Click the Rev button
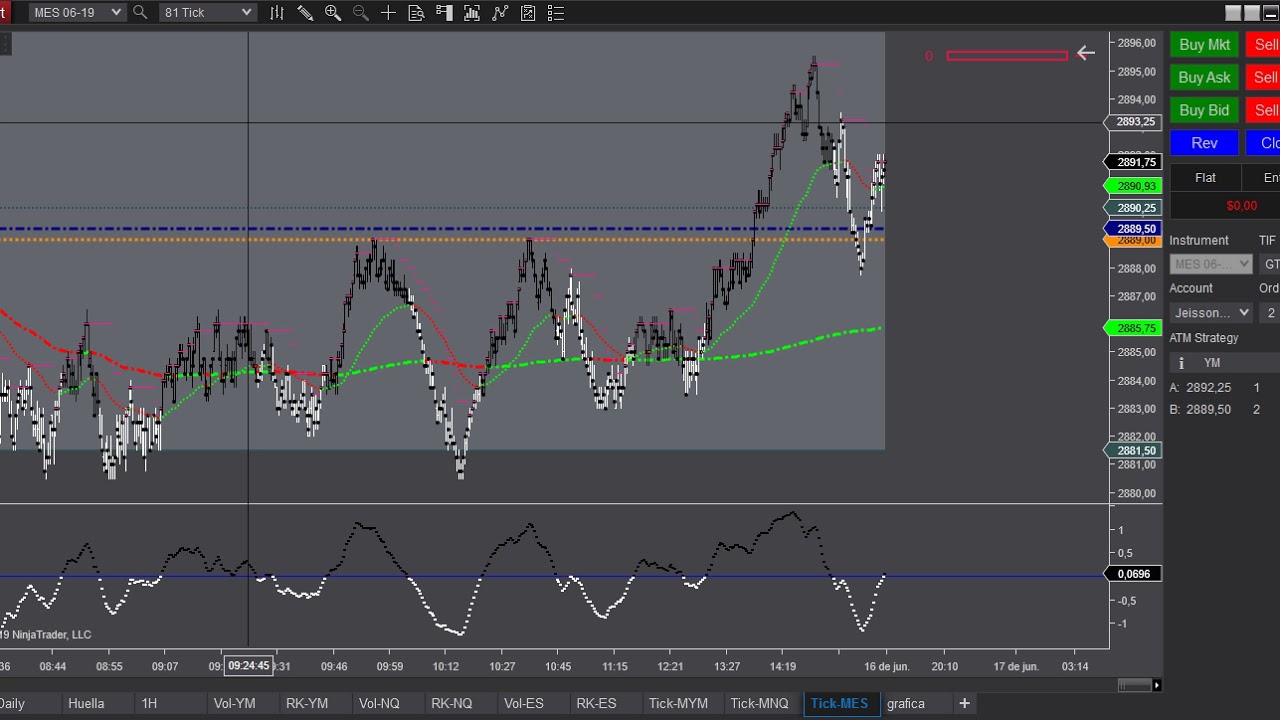 point(1205,144)
